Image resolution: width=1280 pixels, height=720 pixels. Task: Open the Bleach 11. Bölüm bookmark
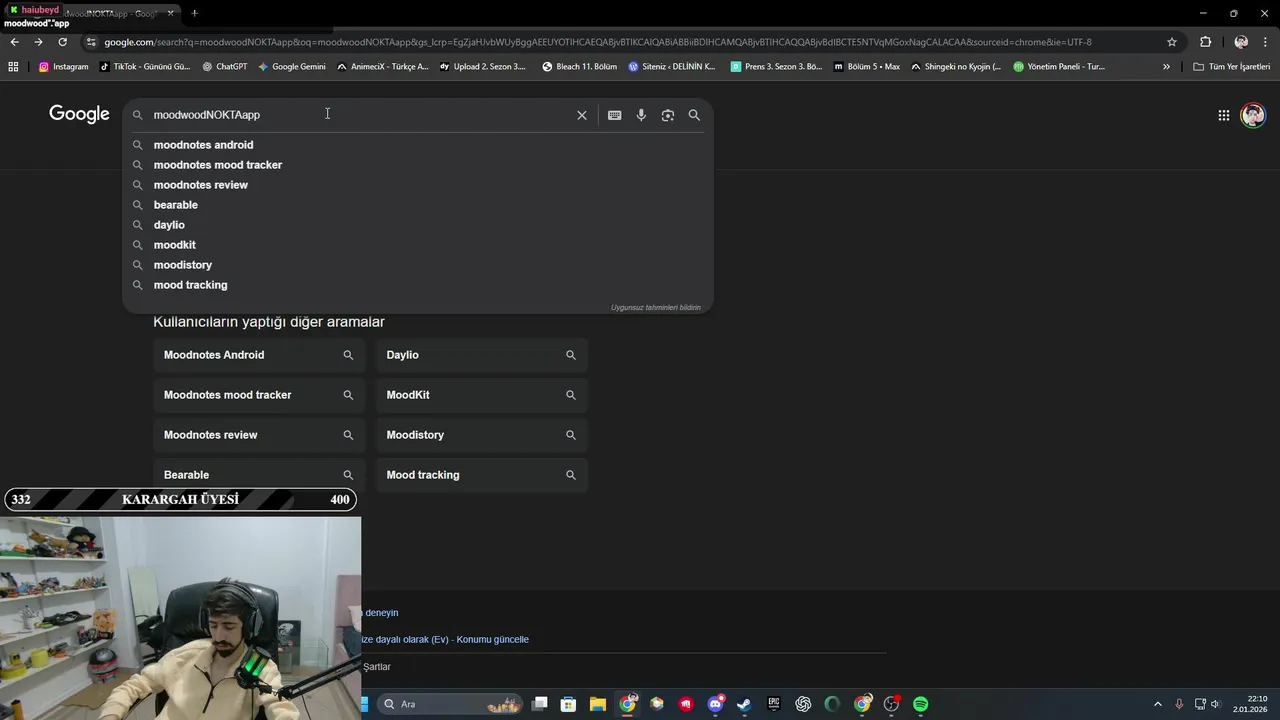(x=579, y=67)
